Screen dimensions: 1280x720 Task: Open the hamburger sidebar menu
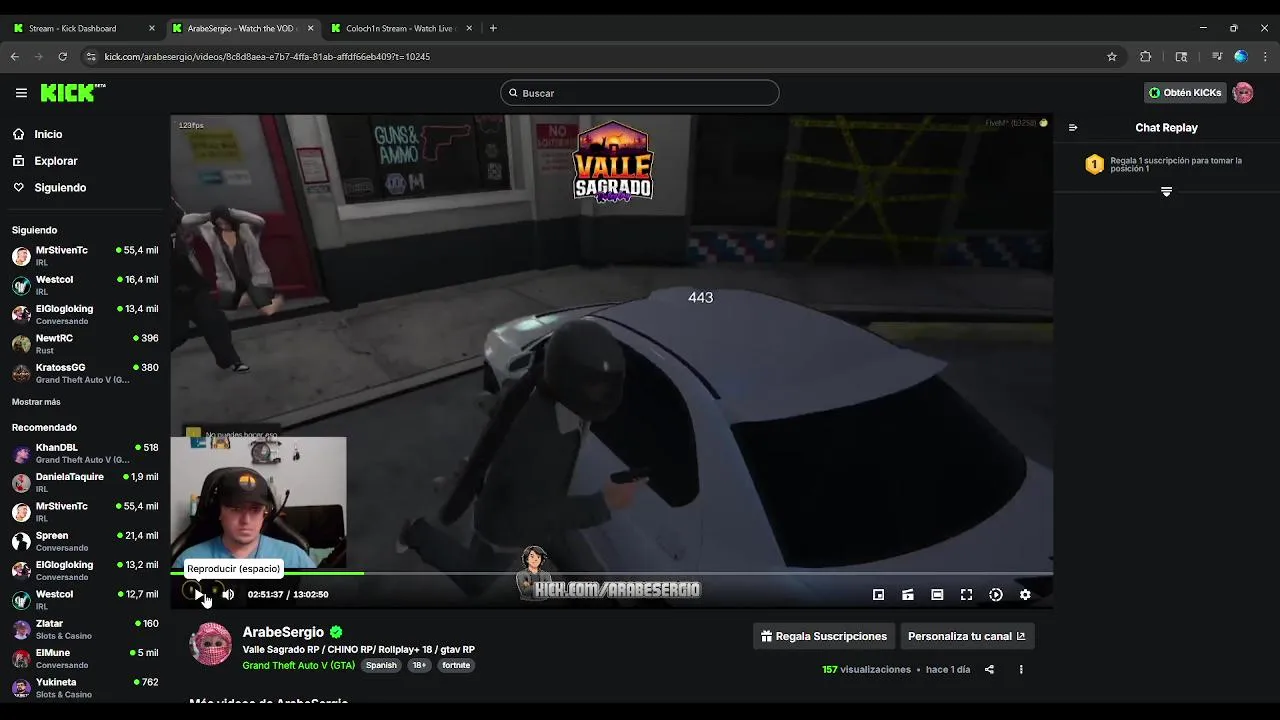coord(21,93)
